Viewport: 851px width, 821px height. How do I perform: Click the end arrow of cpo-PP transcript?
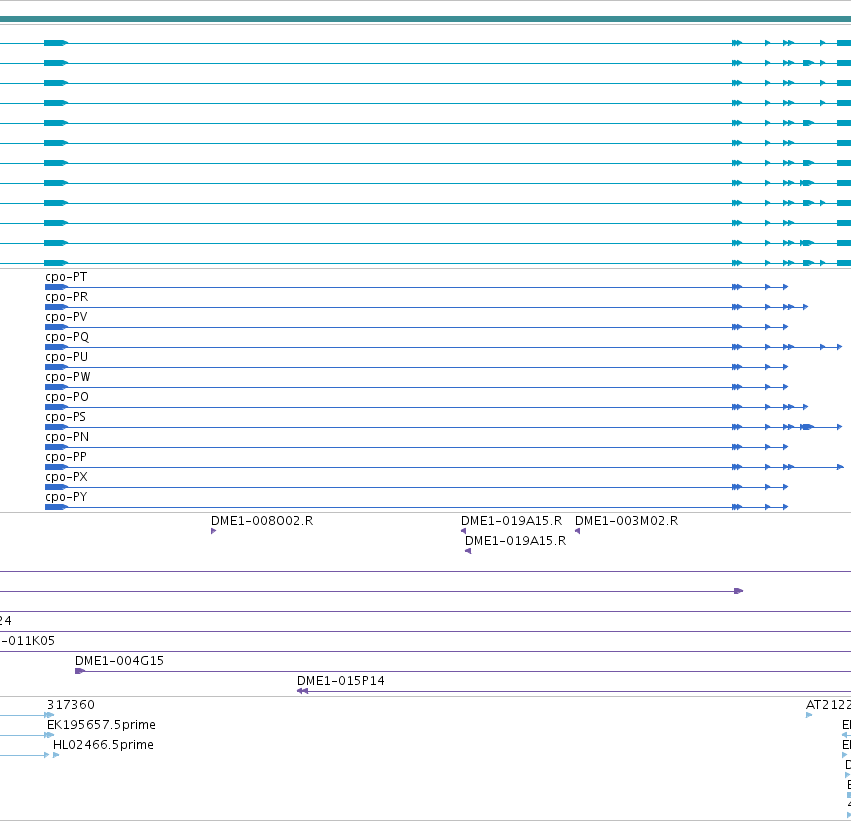[x=840, y=467]
